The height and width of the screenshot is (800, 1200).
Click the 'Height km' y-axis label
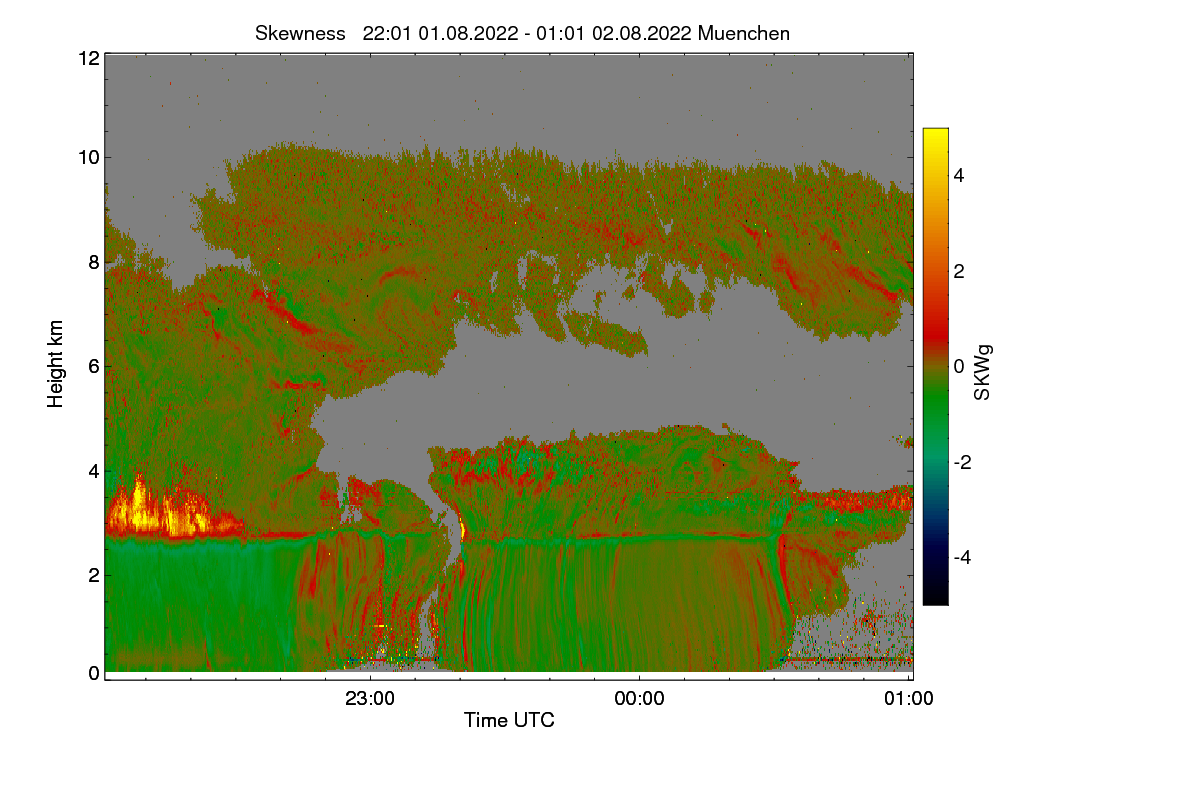[56, 365]
